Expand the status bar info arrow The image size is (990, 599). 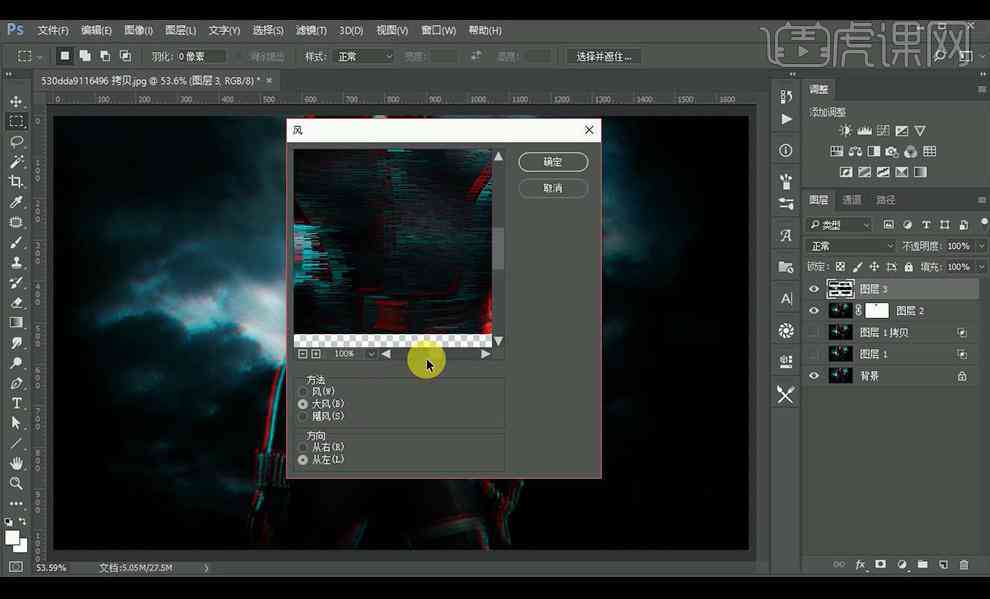(206, 568)
